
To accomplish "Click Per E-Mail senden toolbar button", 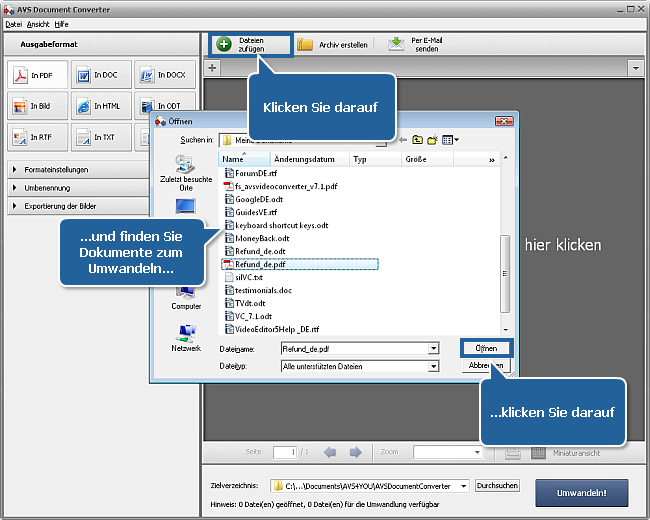I will (x=416, y=44).
